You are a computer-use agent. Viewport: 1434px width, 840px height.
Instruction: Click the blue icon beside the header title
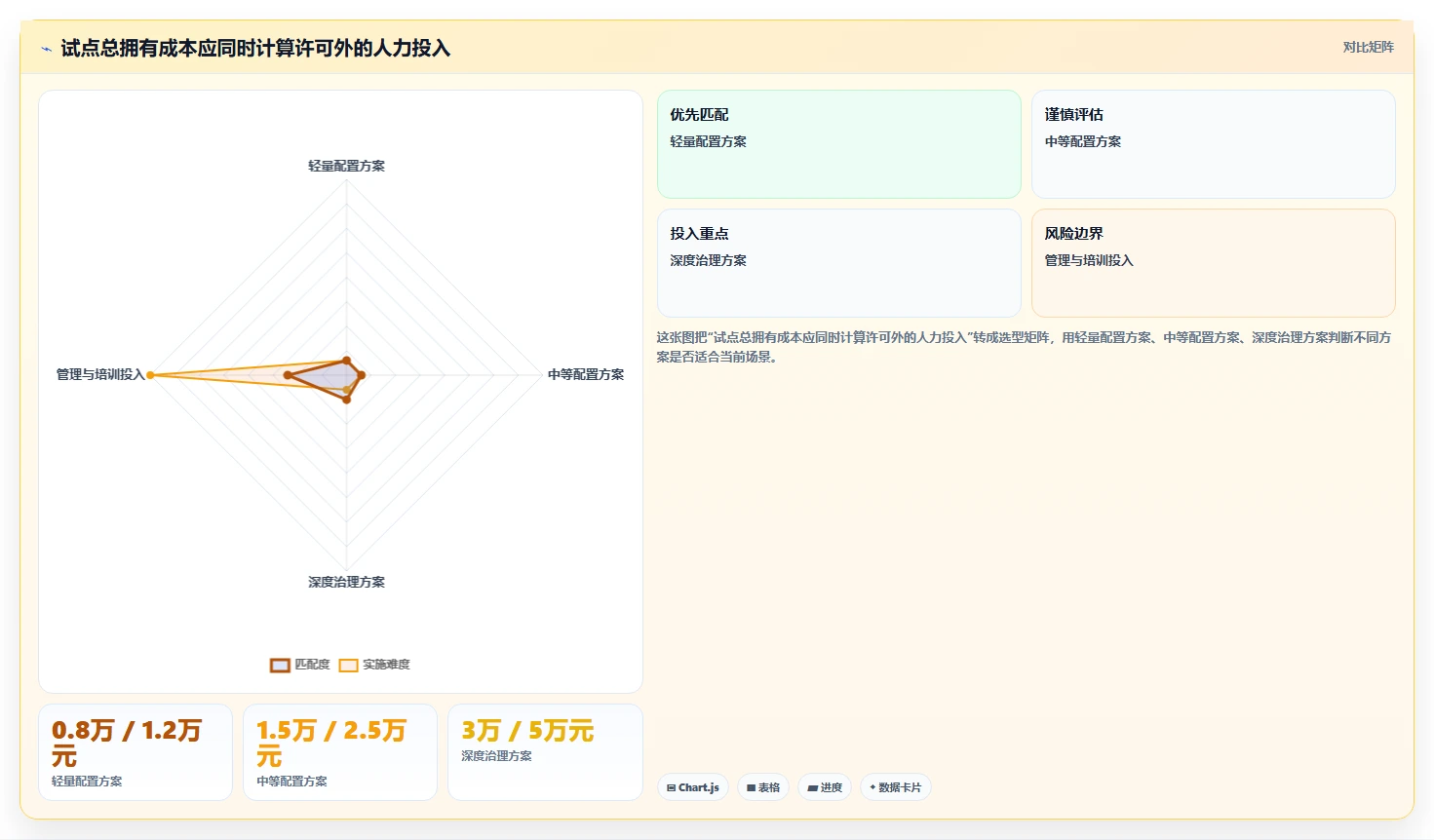pyautogui.click(x=46, y=49)
